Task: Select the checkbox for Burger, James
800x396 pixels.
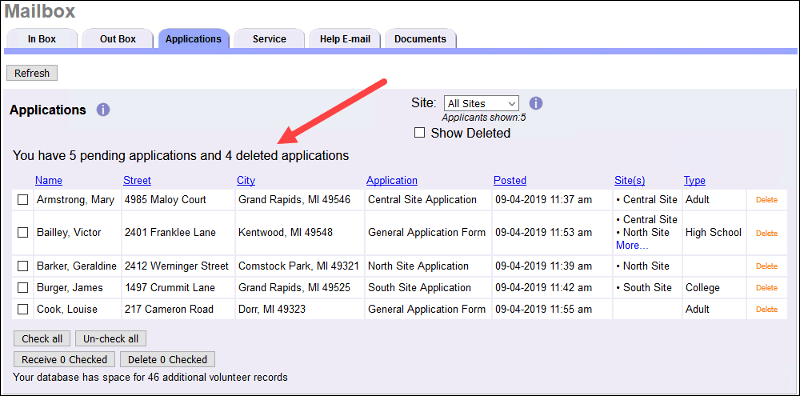Action: pos(23,288)
